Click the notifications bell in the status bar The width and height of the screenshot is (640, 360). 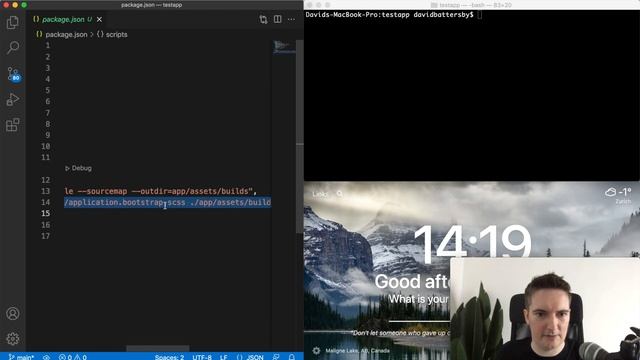click(x=292, y=357)
